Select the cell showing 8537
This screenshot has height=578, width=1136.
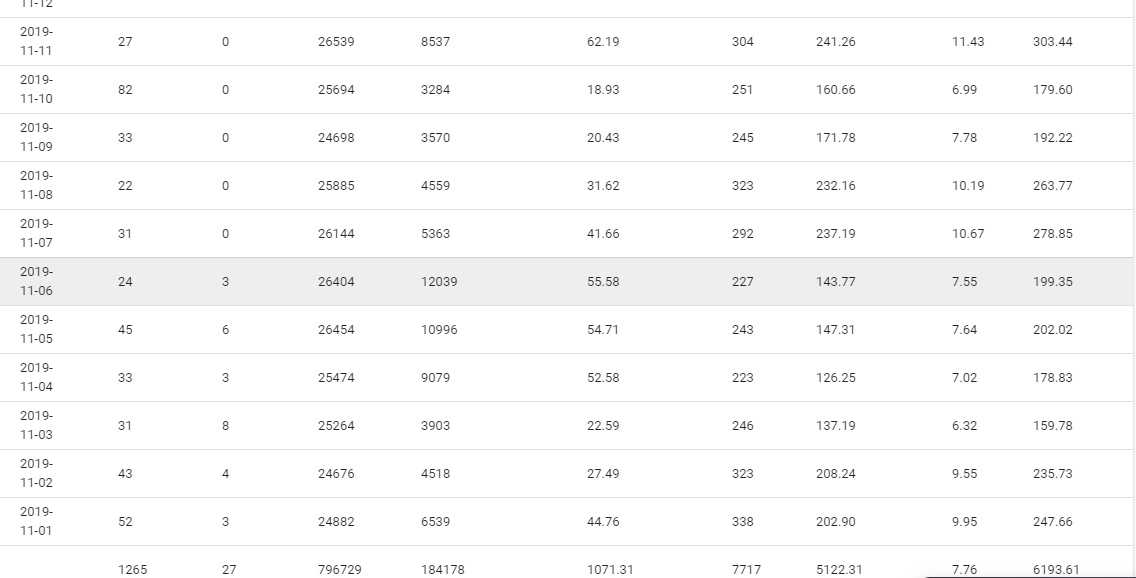click(436, 42)
